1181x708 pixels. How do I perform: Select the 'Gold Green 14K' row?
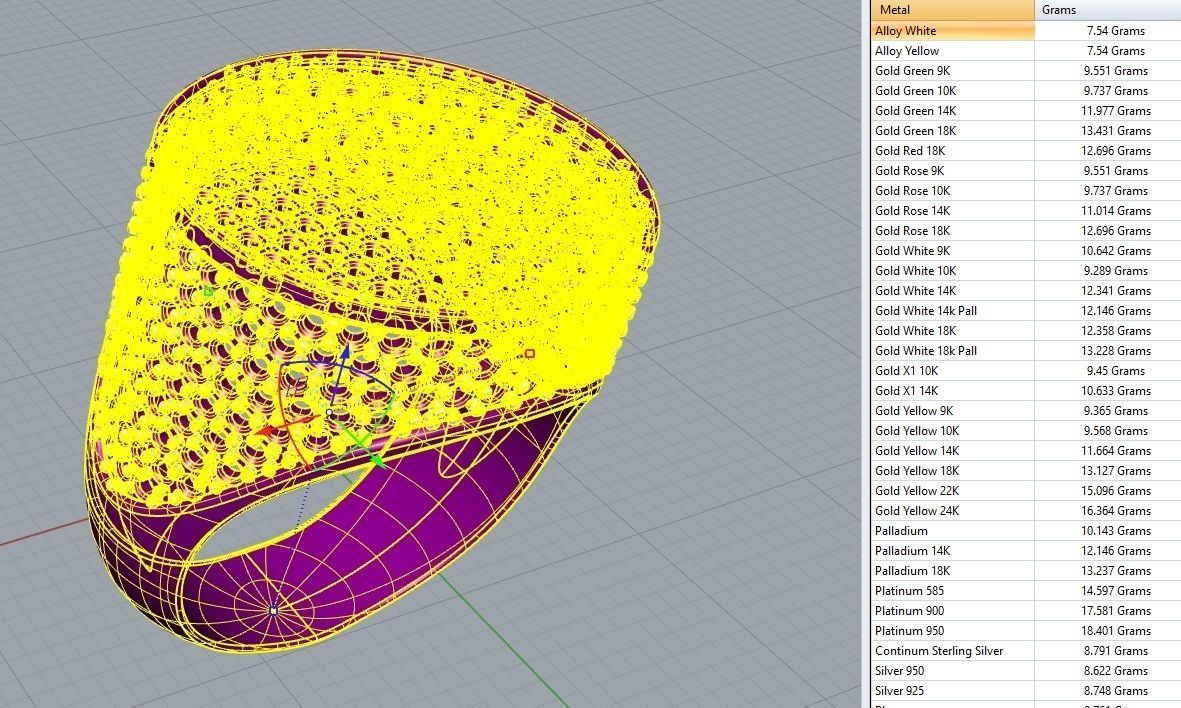point(1026,111)
